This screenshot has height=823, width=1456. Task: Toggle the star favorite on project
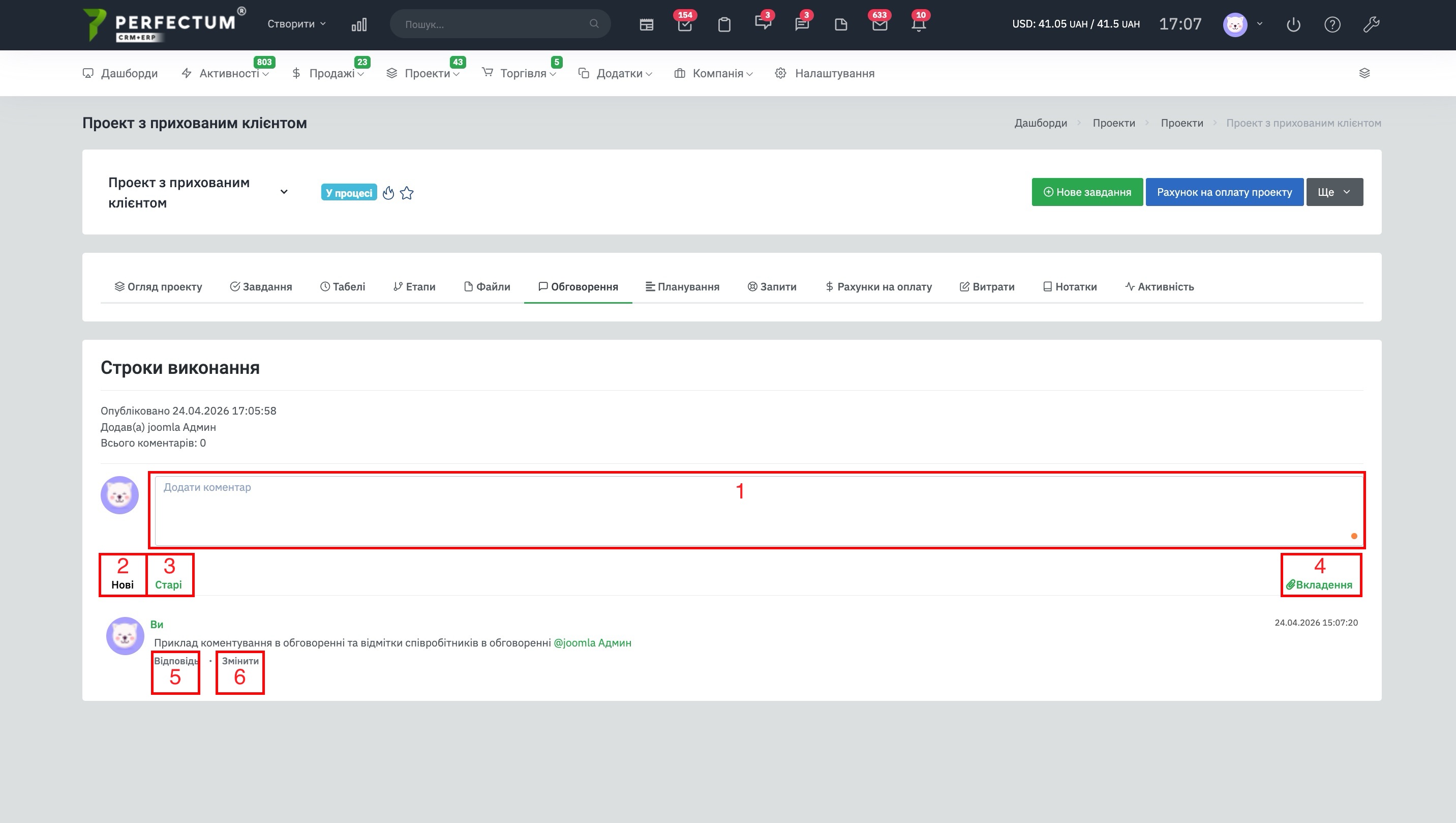click(x=406, y=193)
